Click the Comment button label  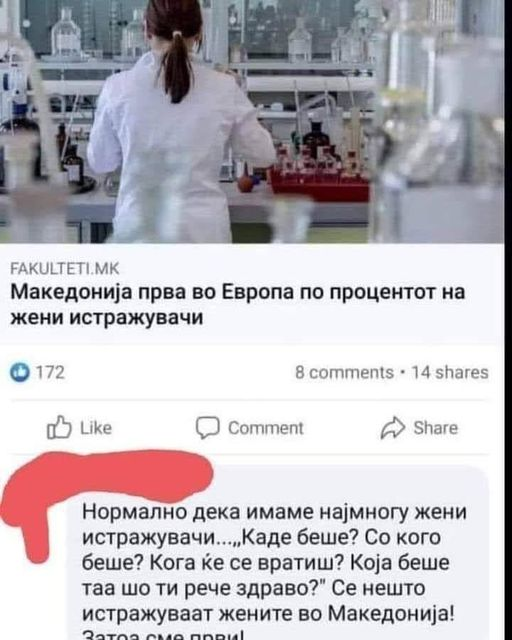point(266,428)
